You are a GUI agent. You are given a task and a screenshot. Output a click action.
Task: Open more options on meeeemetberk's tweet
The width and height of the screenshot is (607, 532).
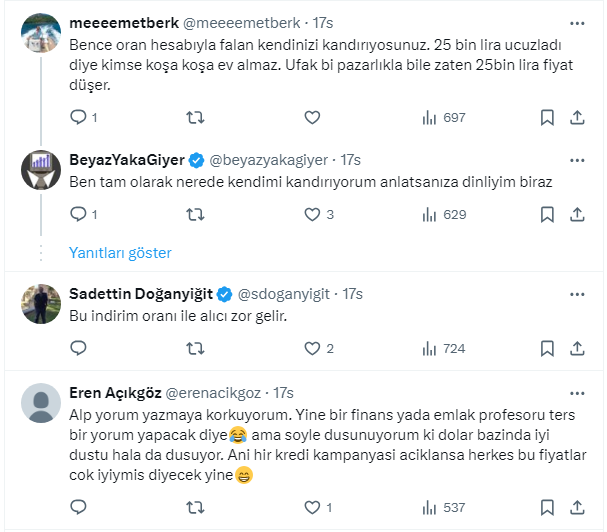point(577,22)
